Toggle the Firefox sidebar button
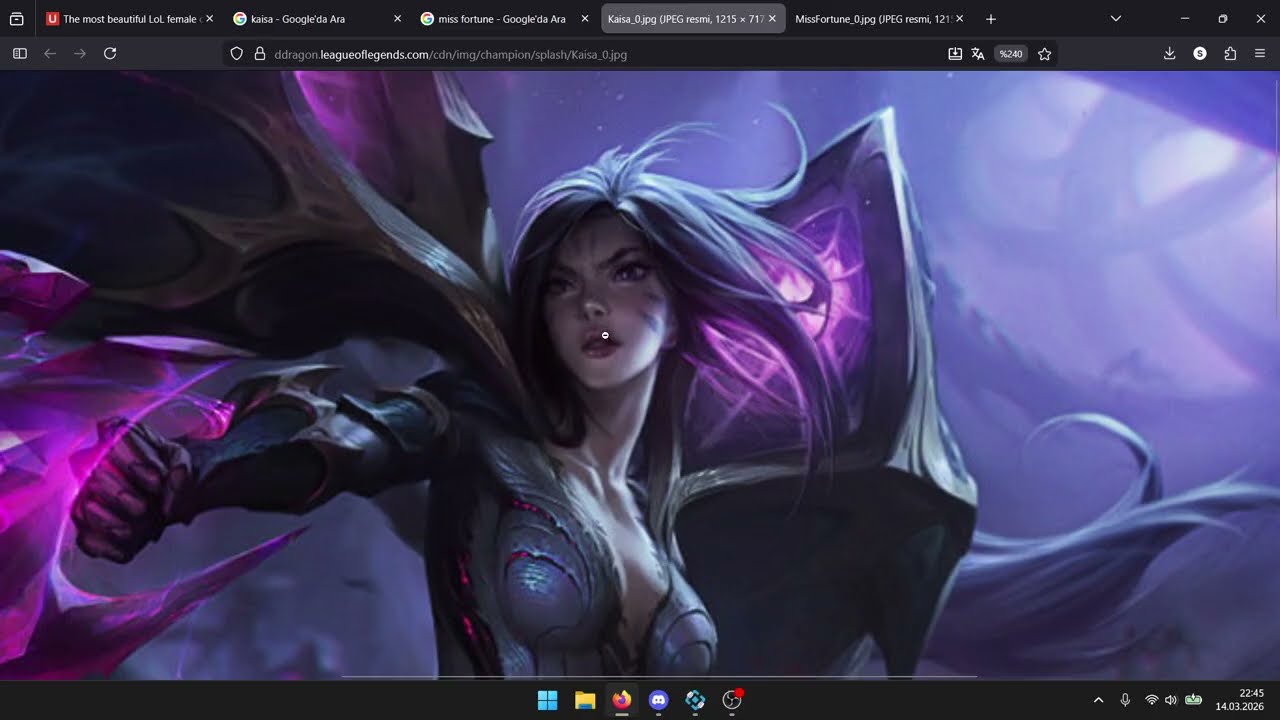The width and height of the screenshot is (1280, 720). tap(19, 54)
